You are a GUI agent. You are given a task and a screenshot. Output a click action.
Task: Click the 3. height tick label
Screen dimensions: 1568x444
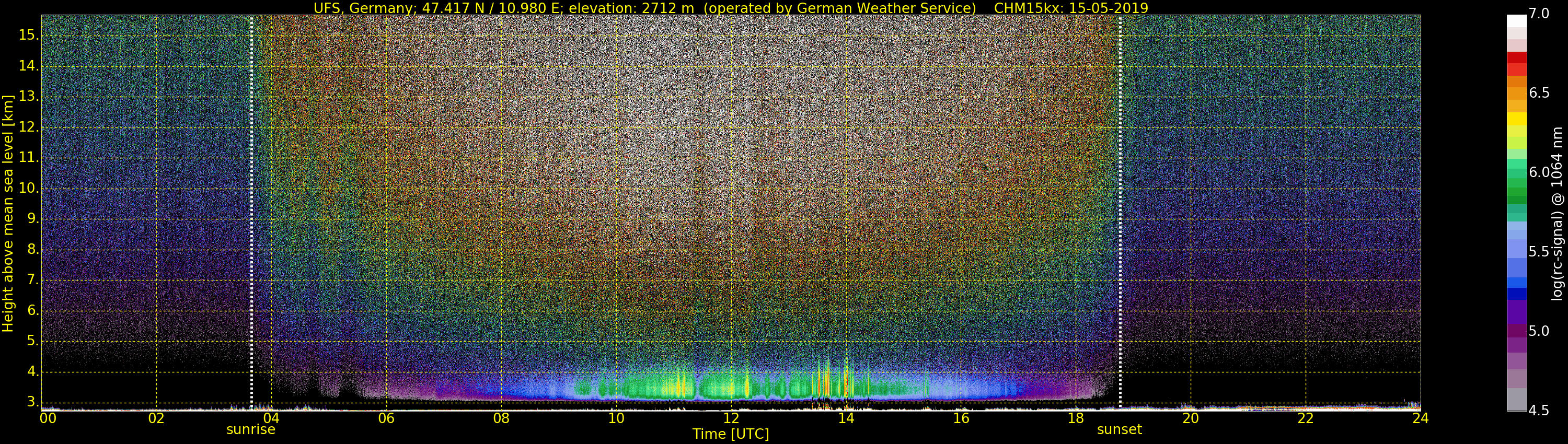pos(33,402)
